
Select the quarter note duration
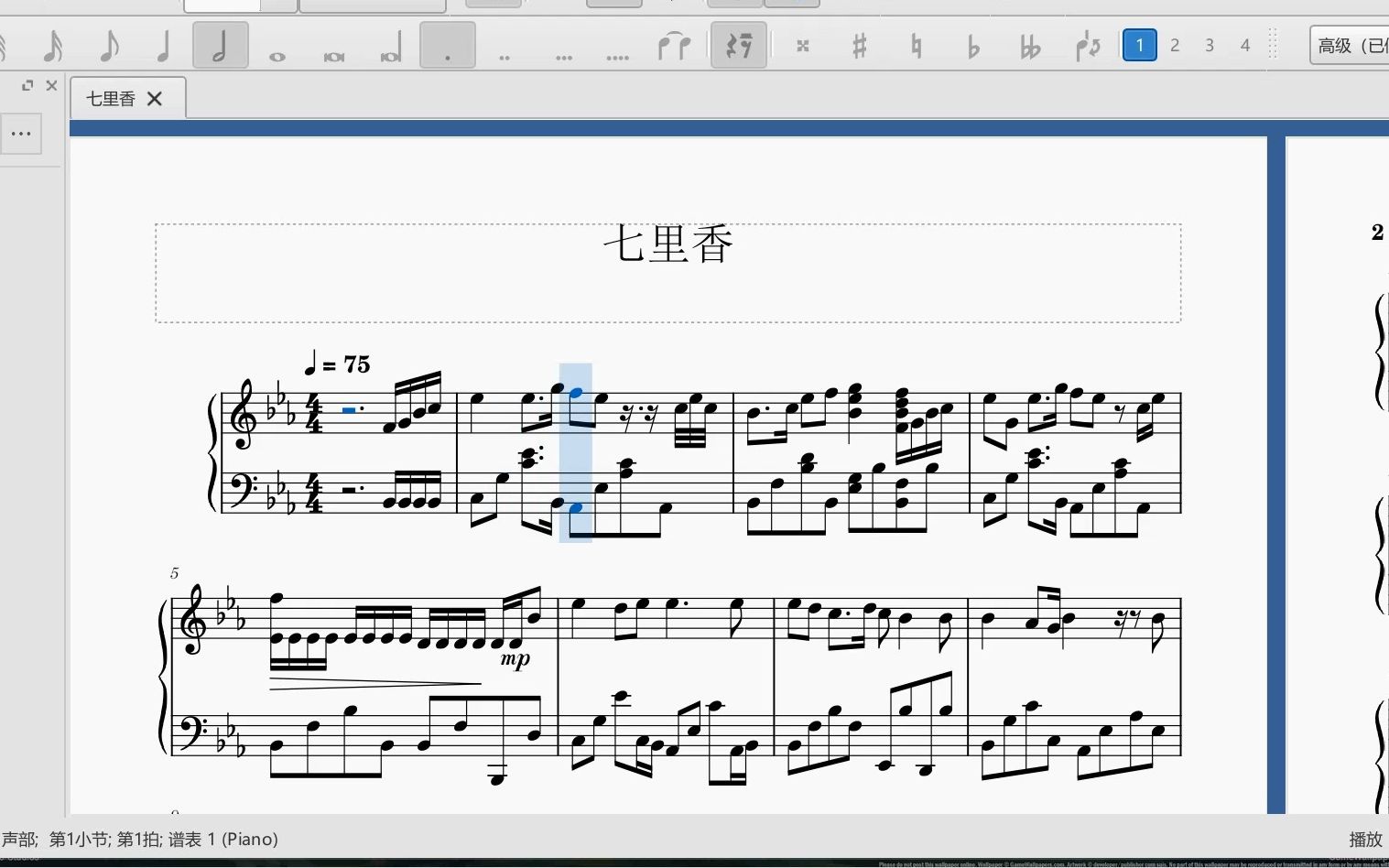pos(164,45)
